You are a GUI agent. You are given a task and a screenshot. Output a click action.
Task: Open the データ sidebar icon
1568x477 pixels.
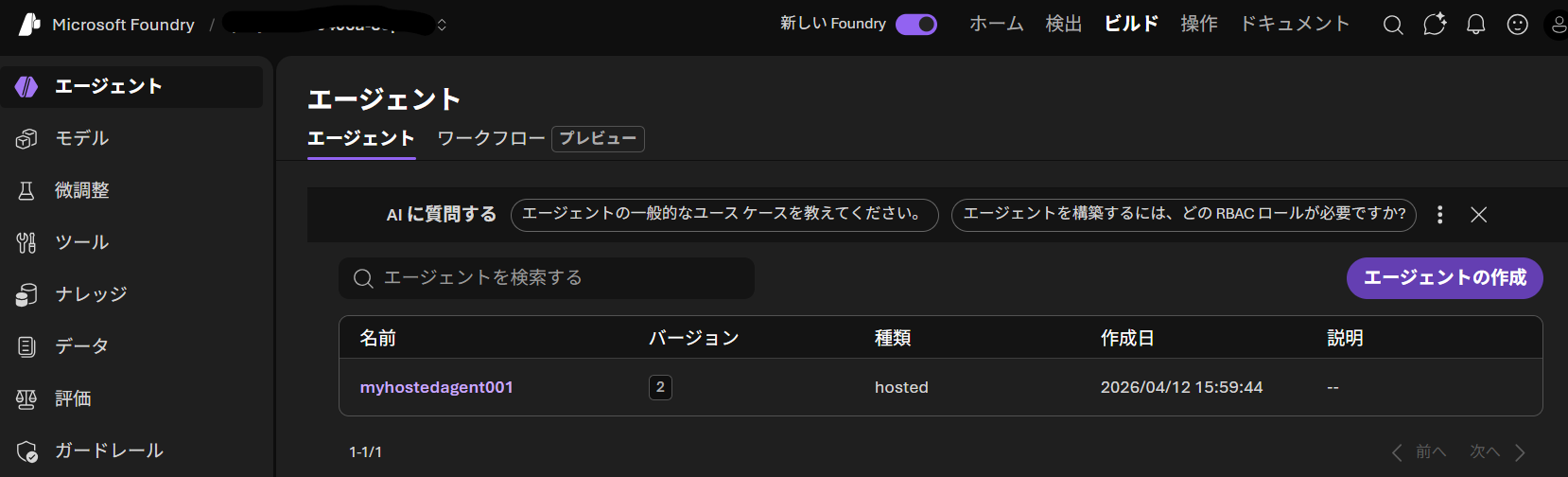click(x=26, y=347)
